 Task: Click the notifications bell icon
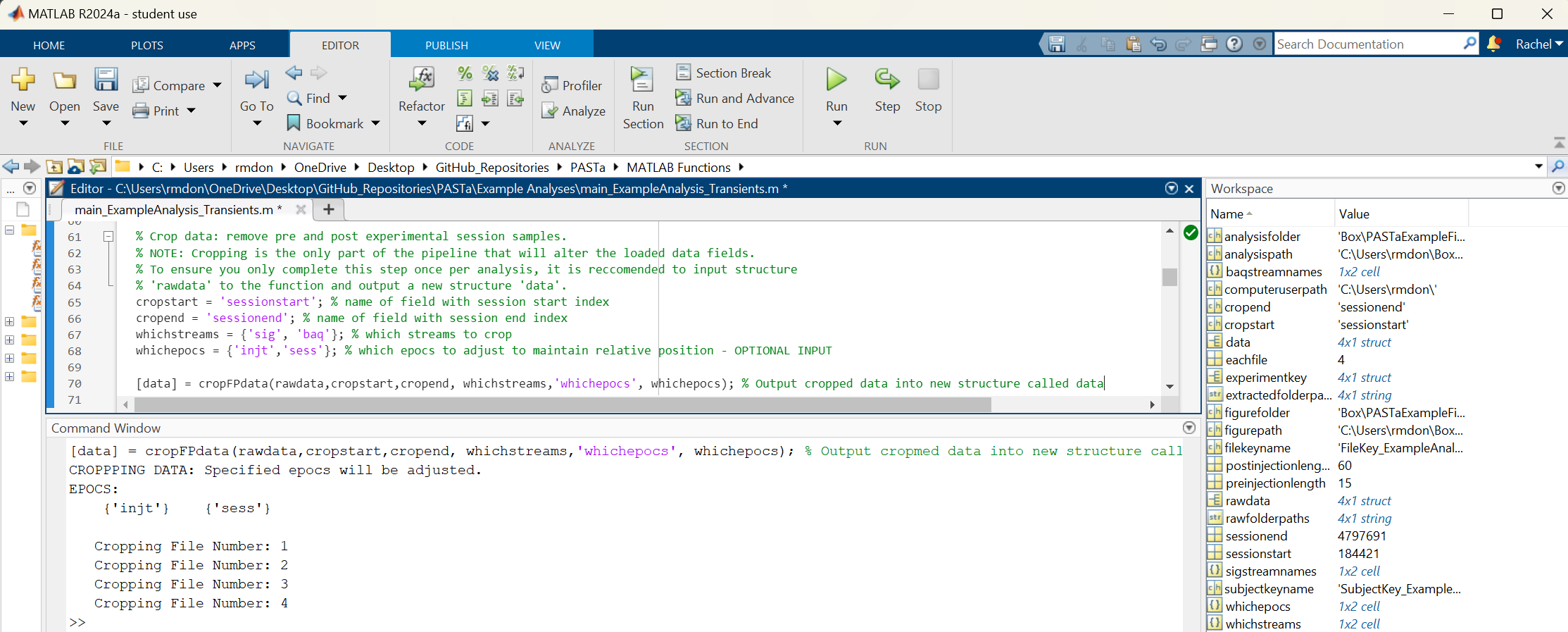pyautogui.click(x=1493, y=44)
